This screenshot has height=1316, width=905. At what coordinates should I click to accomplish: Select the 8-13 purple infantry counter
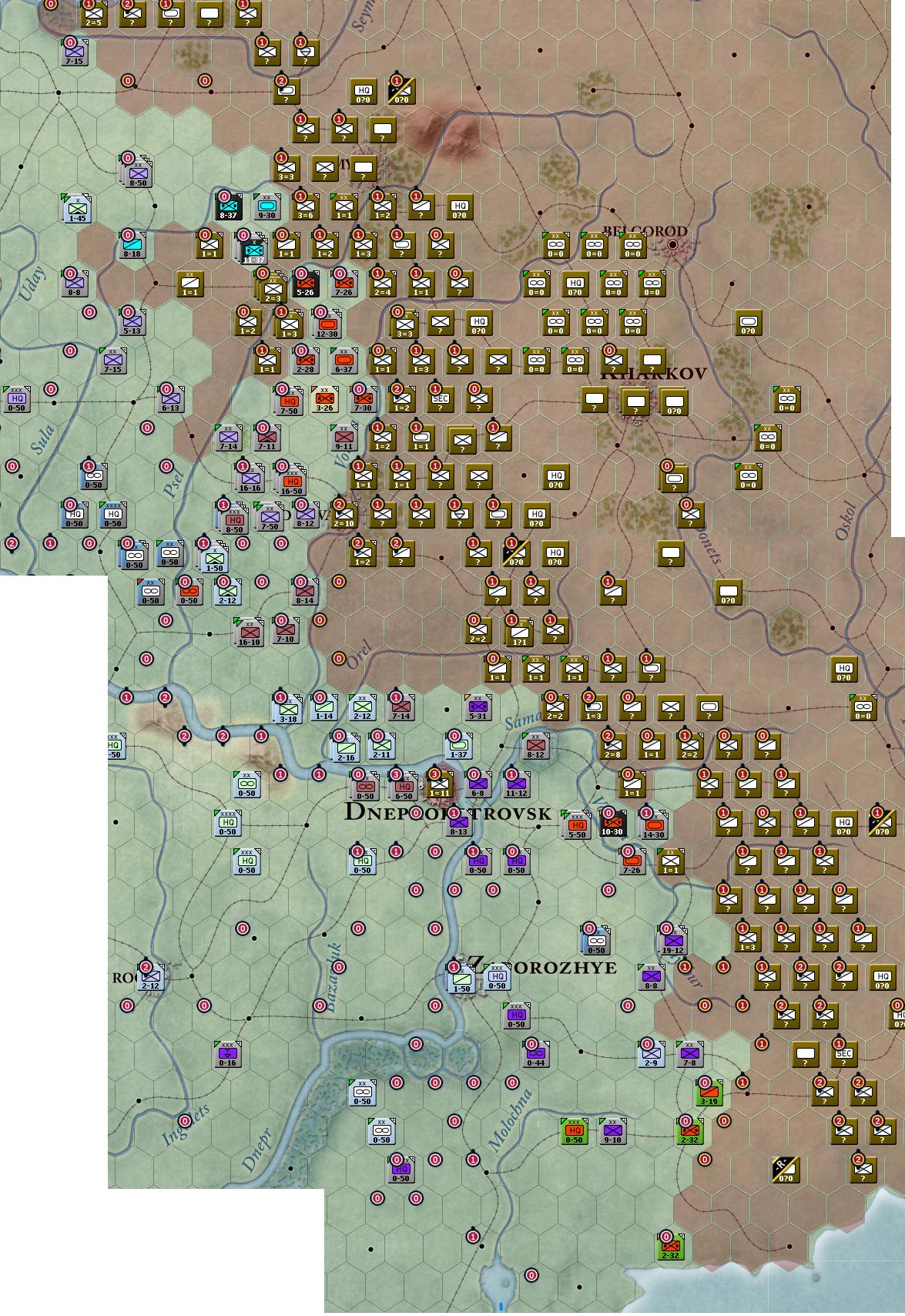click(x=459, y=823)
